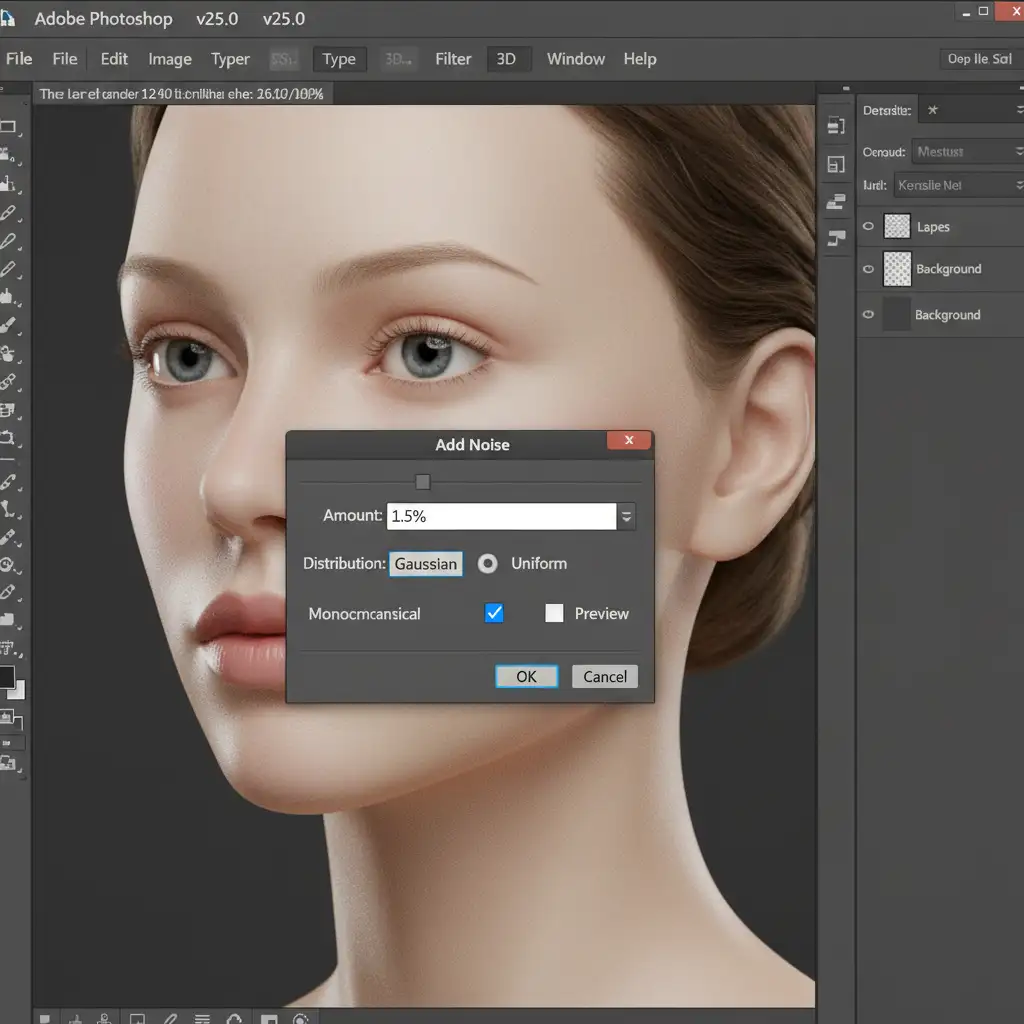Screen dimensions: 1024x1024
Task: Expand the Kensile Nel dropdown
Action: [1018, 185]
